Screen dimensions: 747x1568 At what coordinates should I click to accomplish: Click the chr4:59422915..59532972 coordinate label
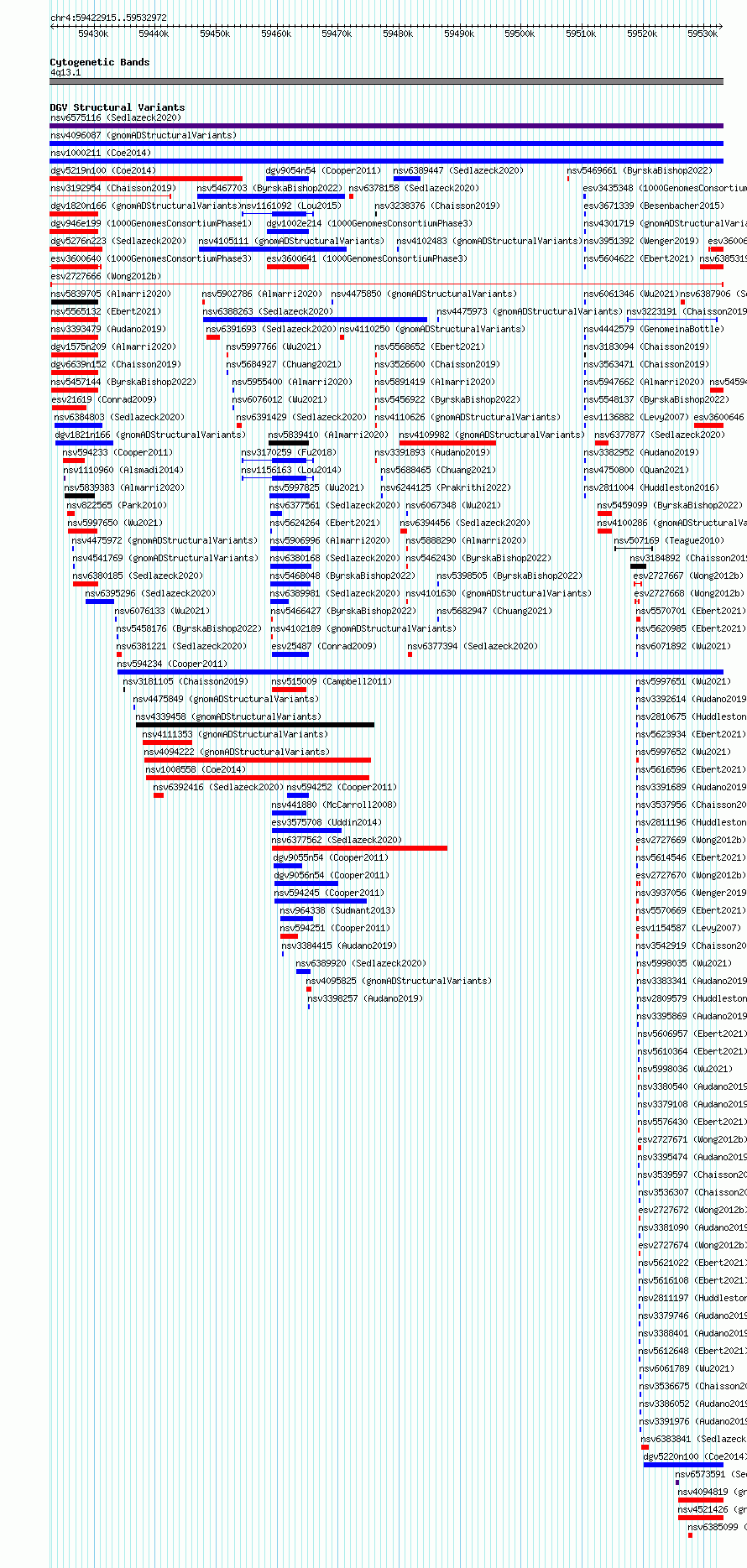click(108, 18)
